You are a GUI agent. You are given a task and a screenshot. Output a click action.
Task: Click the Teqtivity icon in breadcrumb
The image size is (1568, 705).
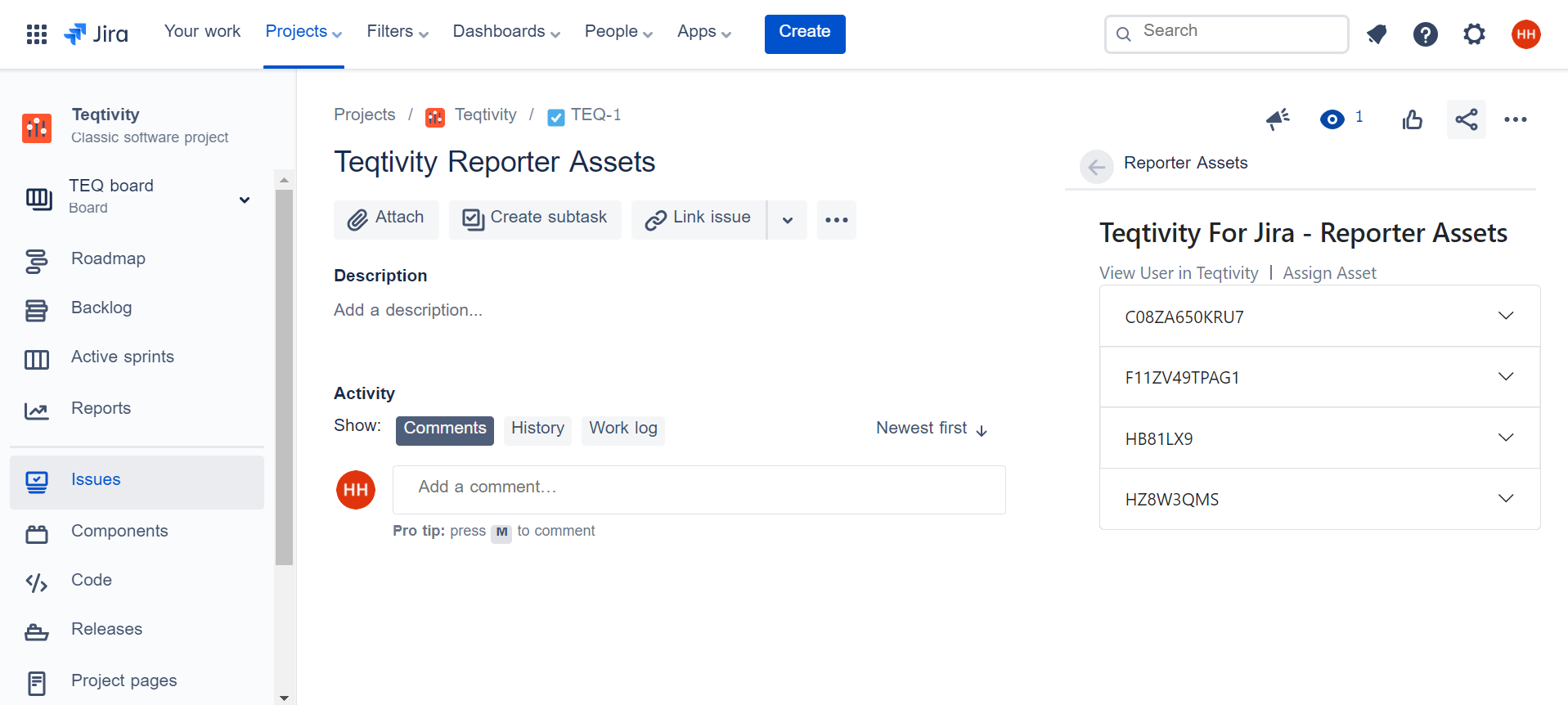(x=435, y=117)
